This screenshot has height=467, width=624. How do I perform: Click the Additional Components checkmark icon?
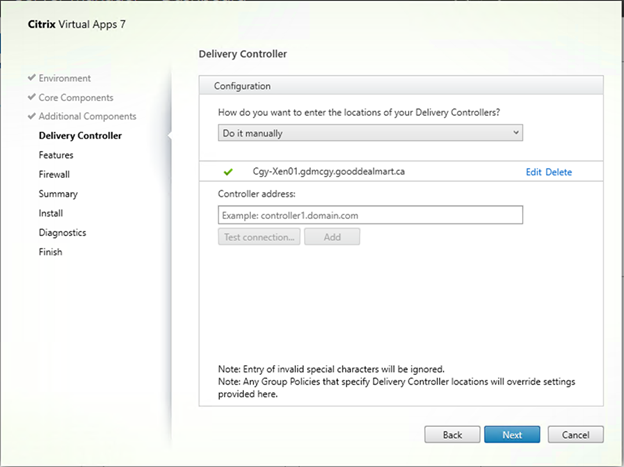coord(31,116)
